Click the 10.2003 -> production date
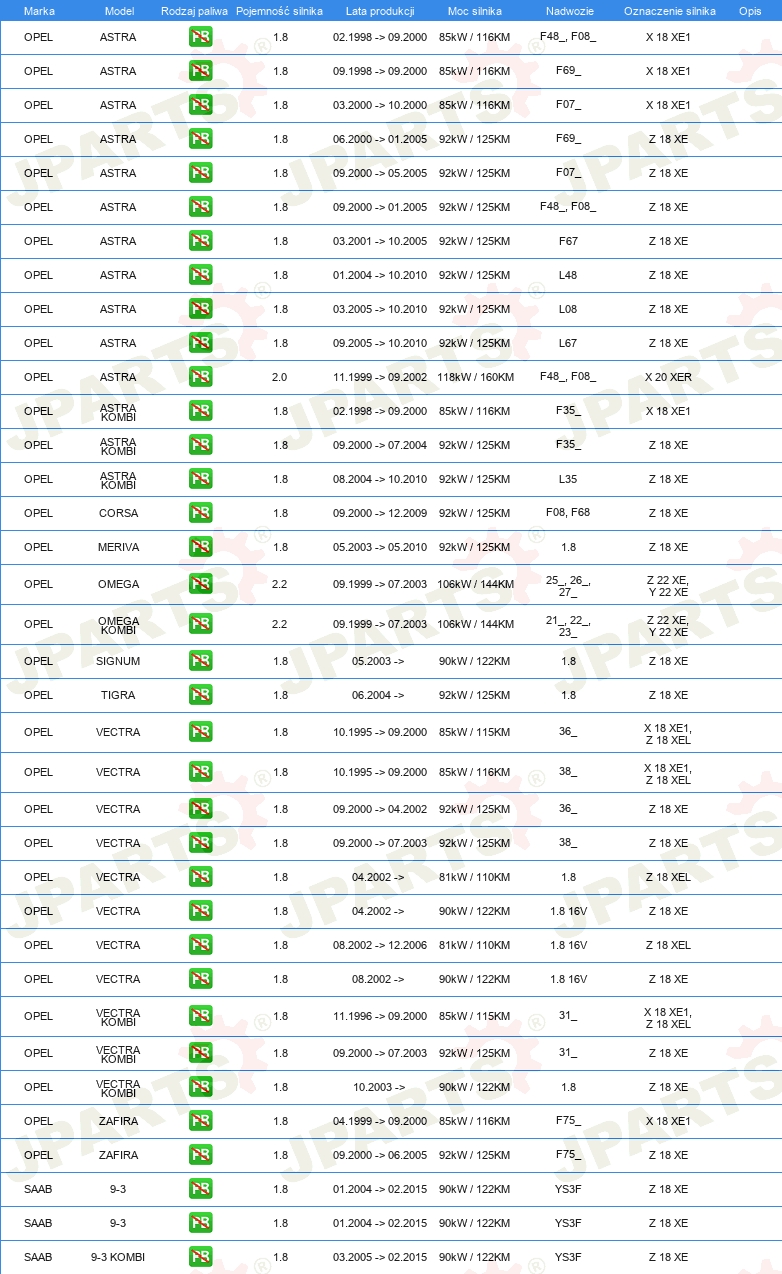 379,1087
